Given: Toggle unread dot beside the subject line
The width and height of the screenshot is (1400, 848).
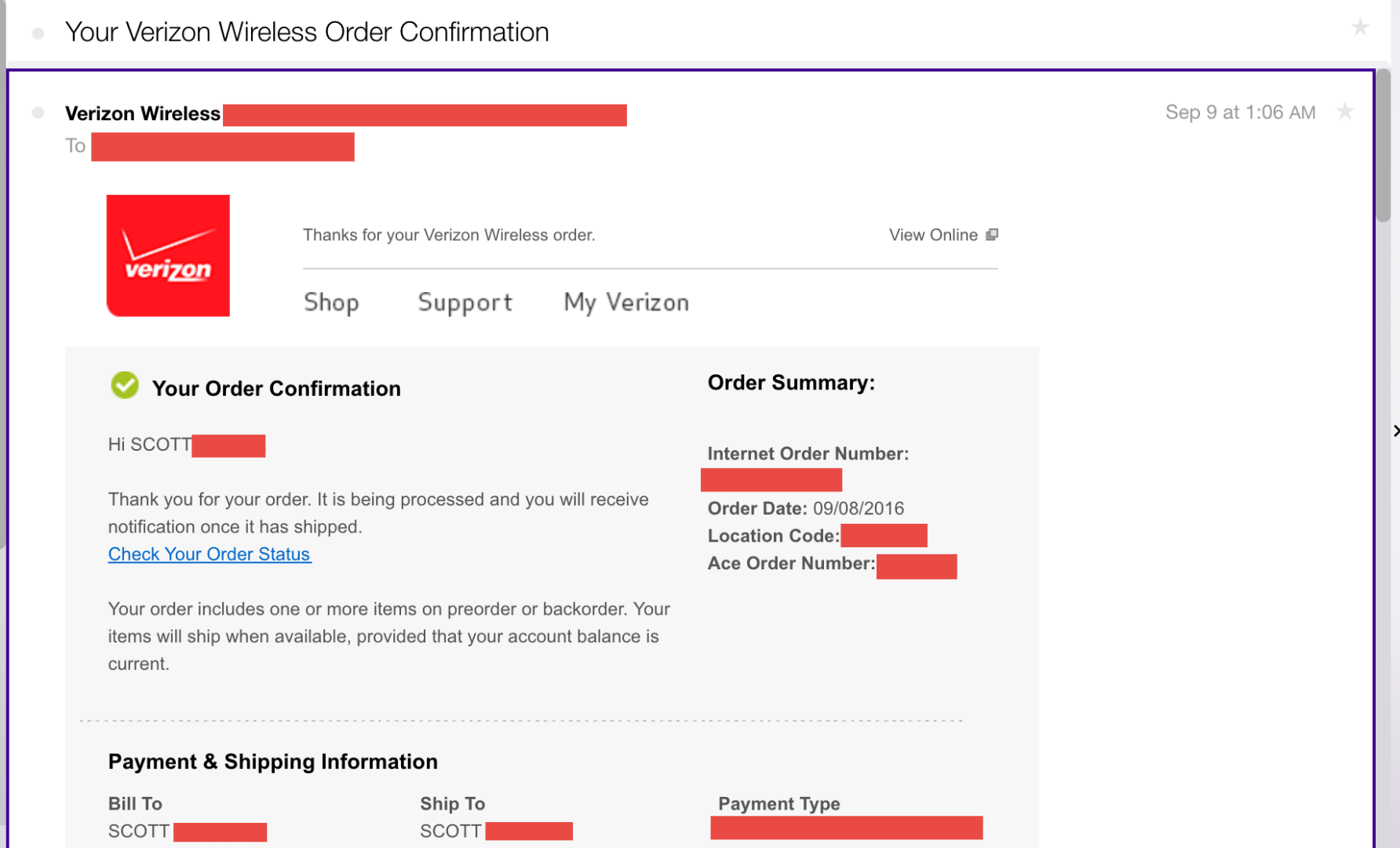Looking at the screenshot, I should click(38, 33).
